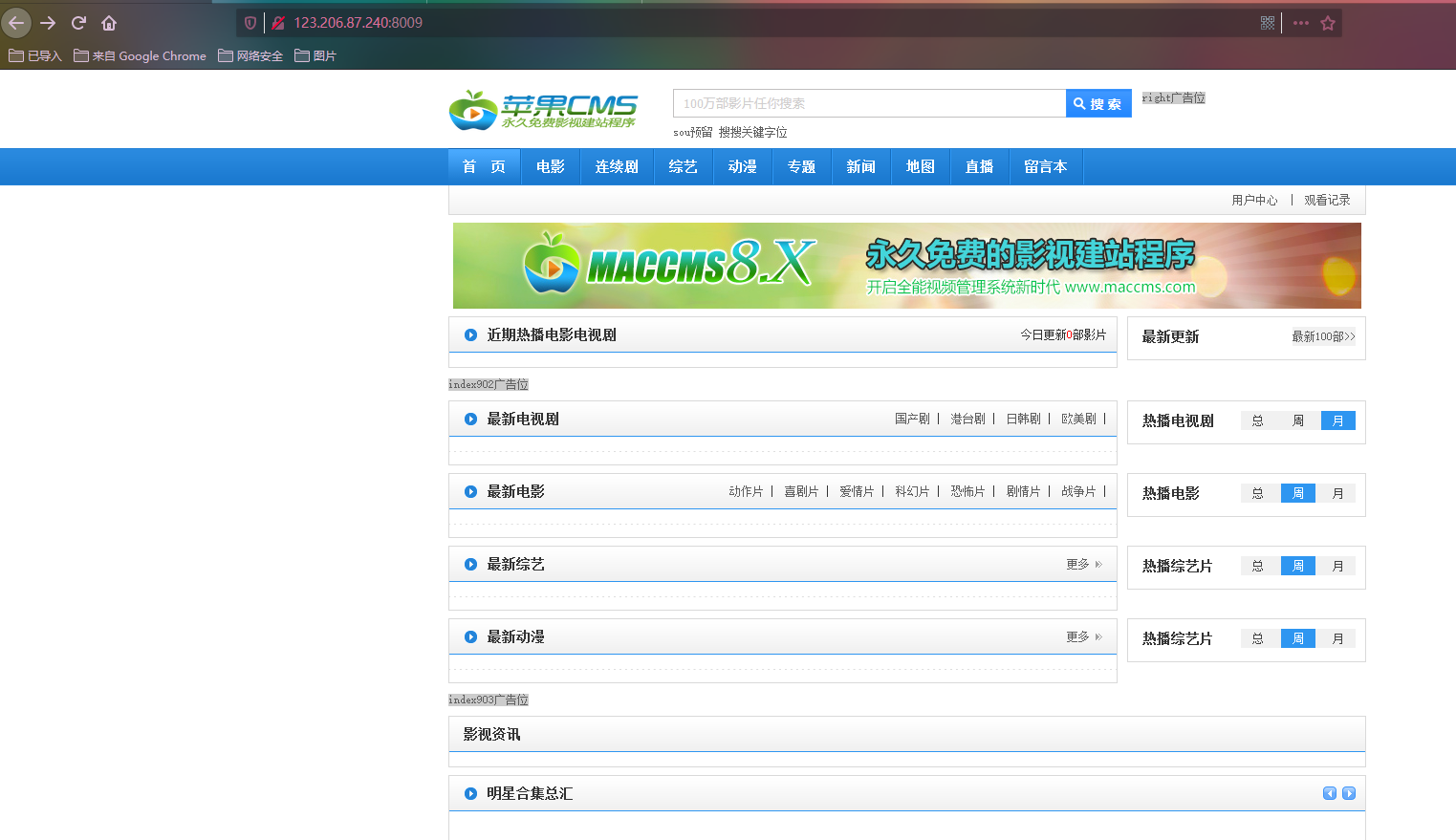
Task: Open 观看记录 link
Action: (x=1327, y=200)
